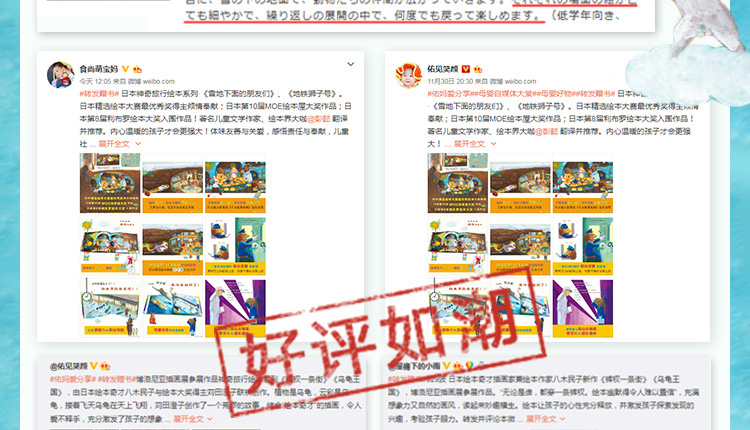The height and width of the screenshot is (430, 750).
Task: Open top-middle thumbnail in 食尚萌宝妈's image grid
Action: pos(173,183)
